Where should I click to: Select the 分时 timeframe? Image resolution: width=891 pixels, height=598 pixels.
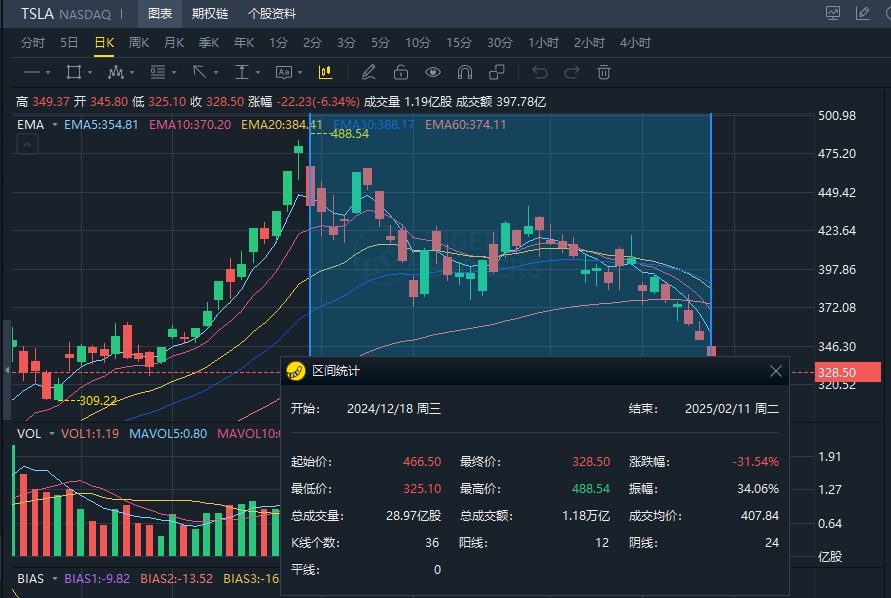tap(32, 43)
